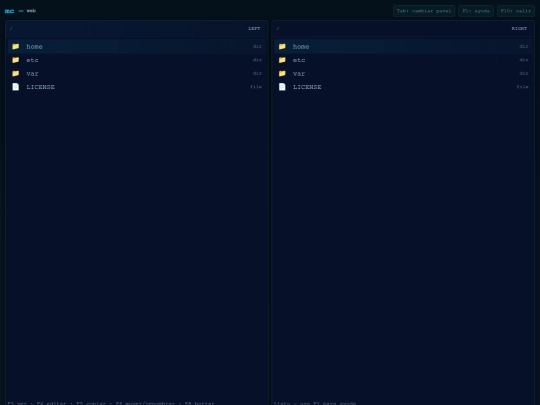Click the '/' path in right panel header

(x=278, y=29)
